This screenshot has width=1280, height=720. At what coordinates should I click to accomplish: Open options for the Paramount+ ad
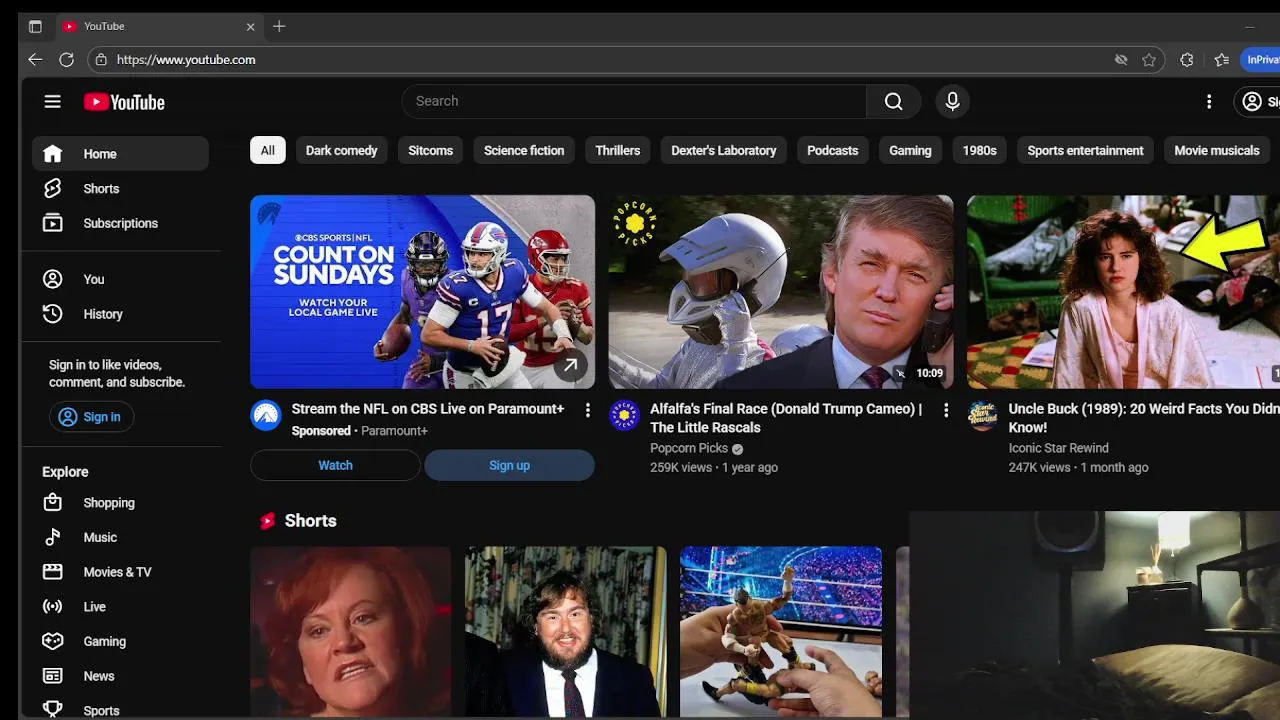click(587, 410)
